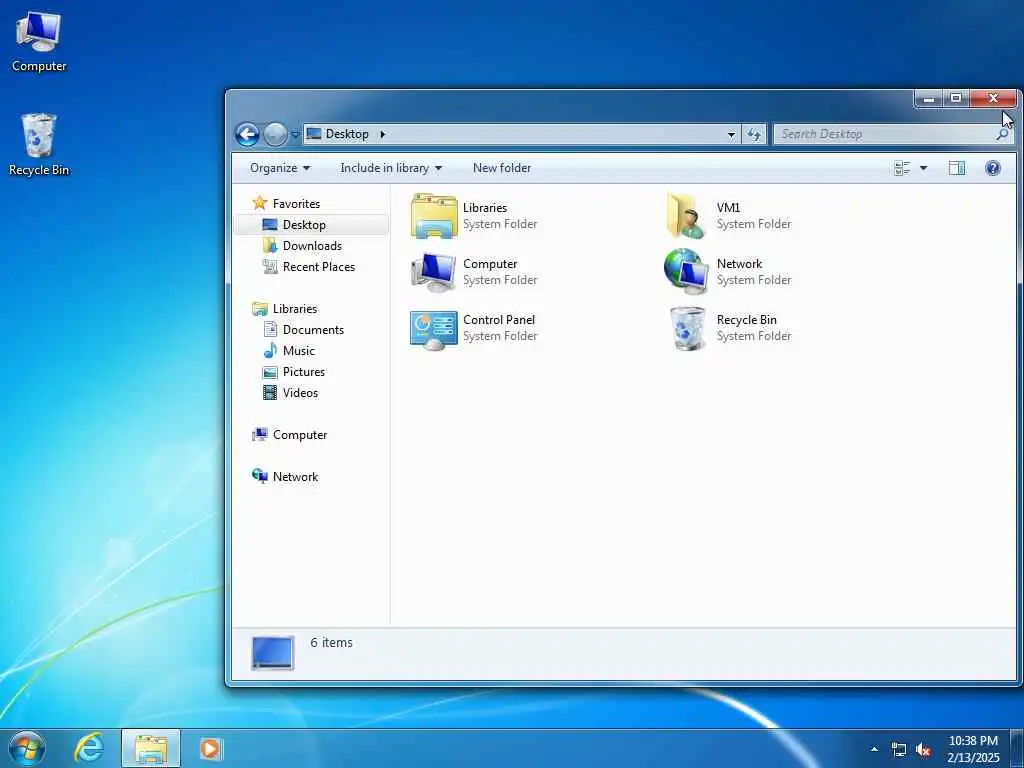This screenshot has height=768, width=1024.
Task: Click the 6 items status text
Action: pos(331,643)
